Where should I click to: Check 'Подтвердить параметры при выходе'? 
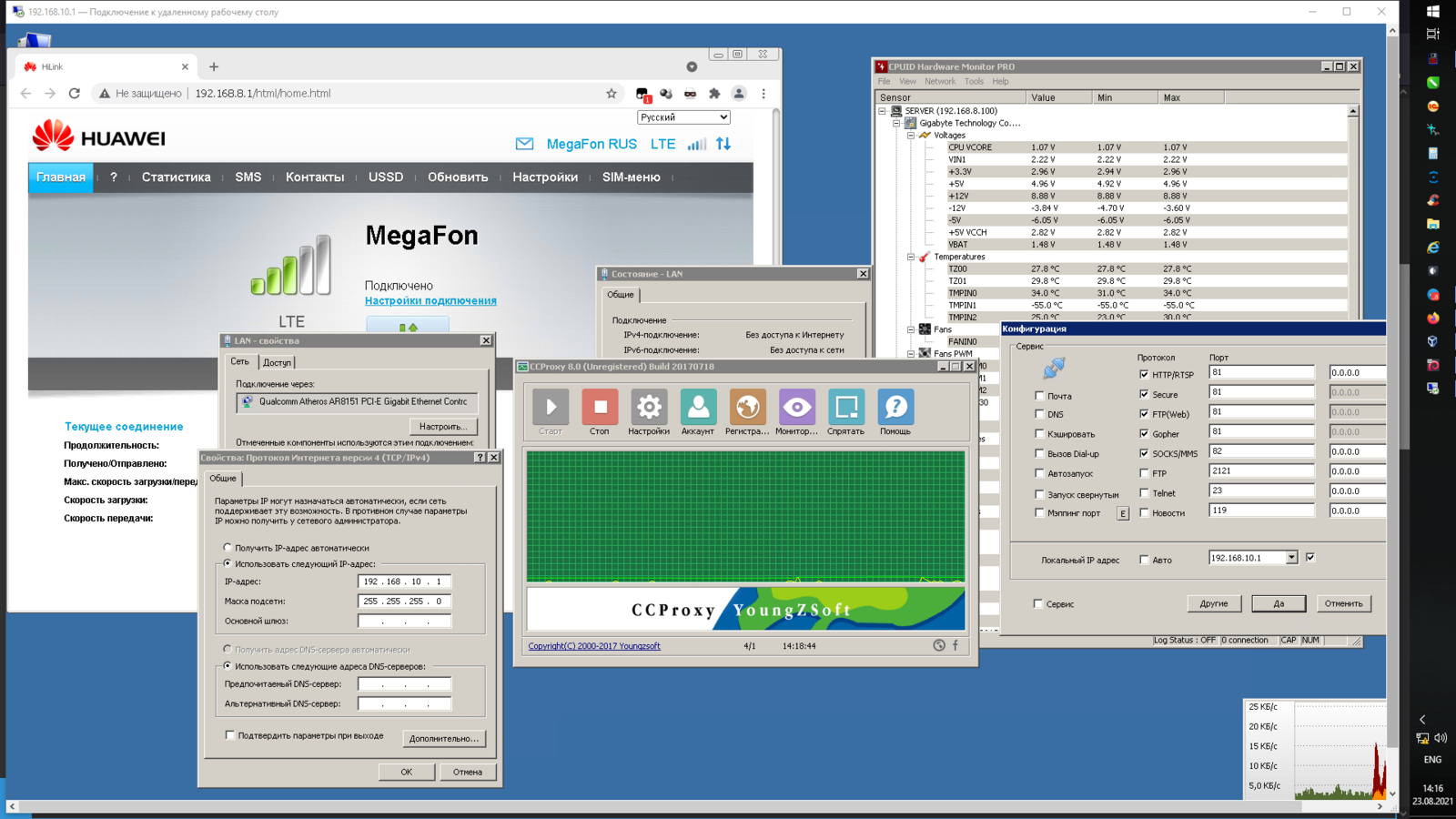(230, 735)
